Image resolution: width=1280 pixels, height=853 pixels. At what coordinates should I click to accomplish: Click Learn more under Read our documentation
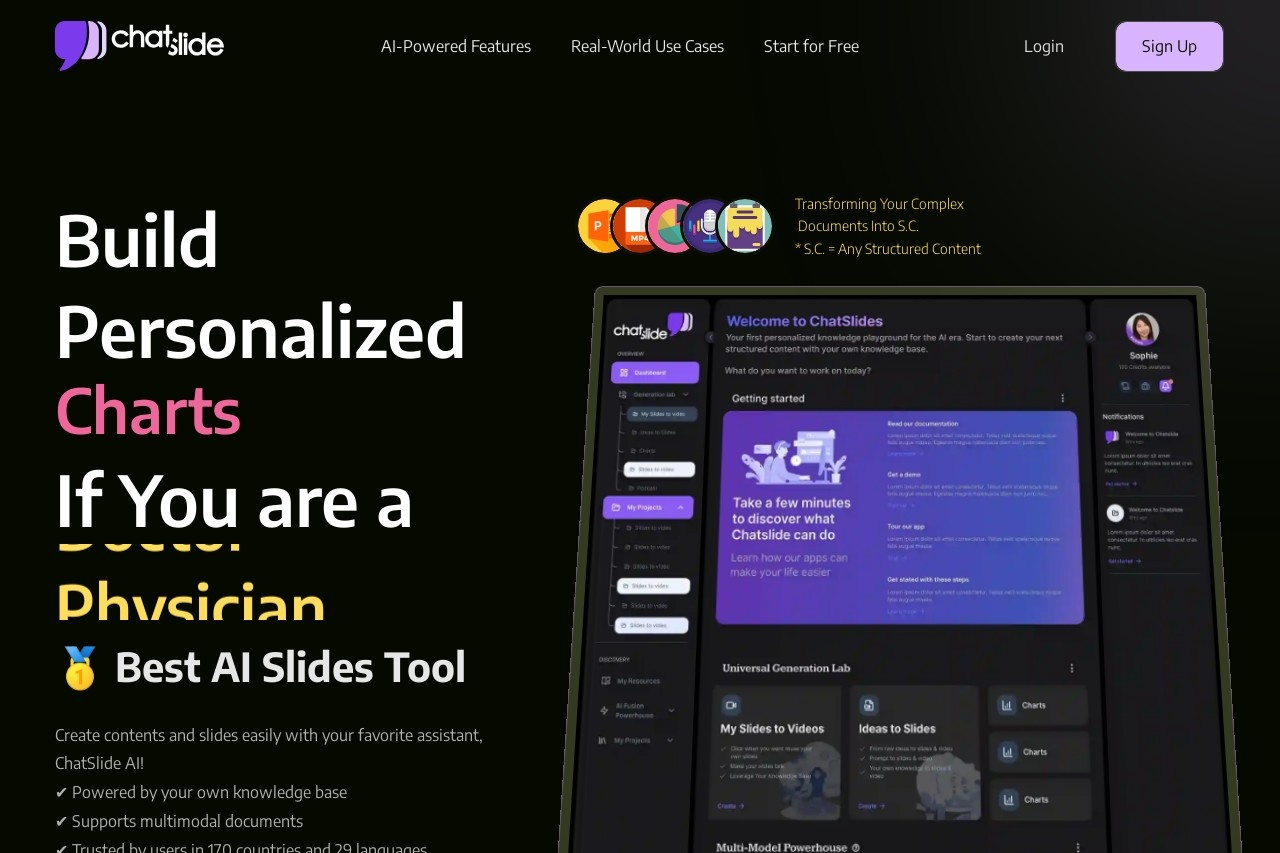[903, 453]
